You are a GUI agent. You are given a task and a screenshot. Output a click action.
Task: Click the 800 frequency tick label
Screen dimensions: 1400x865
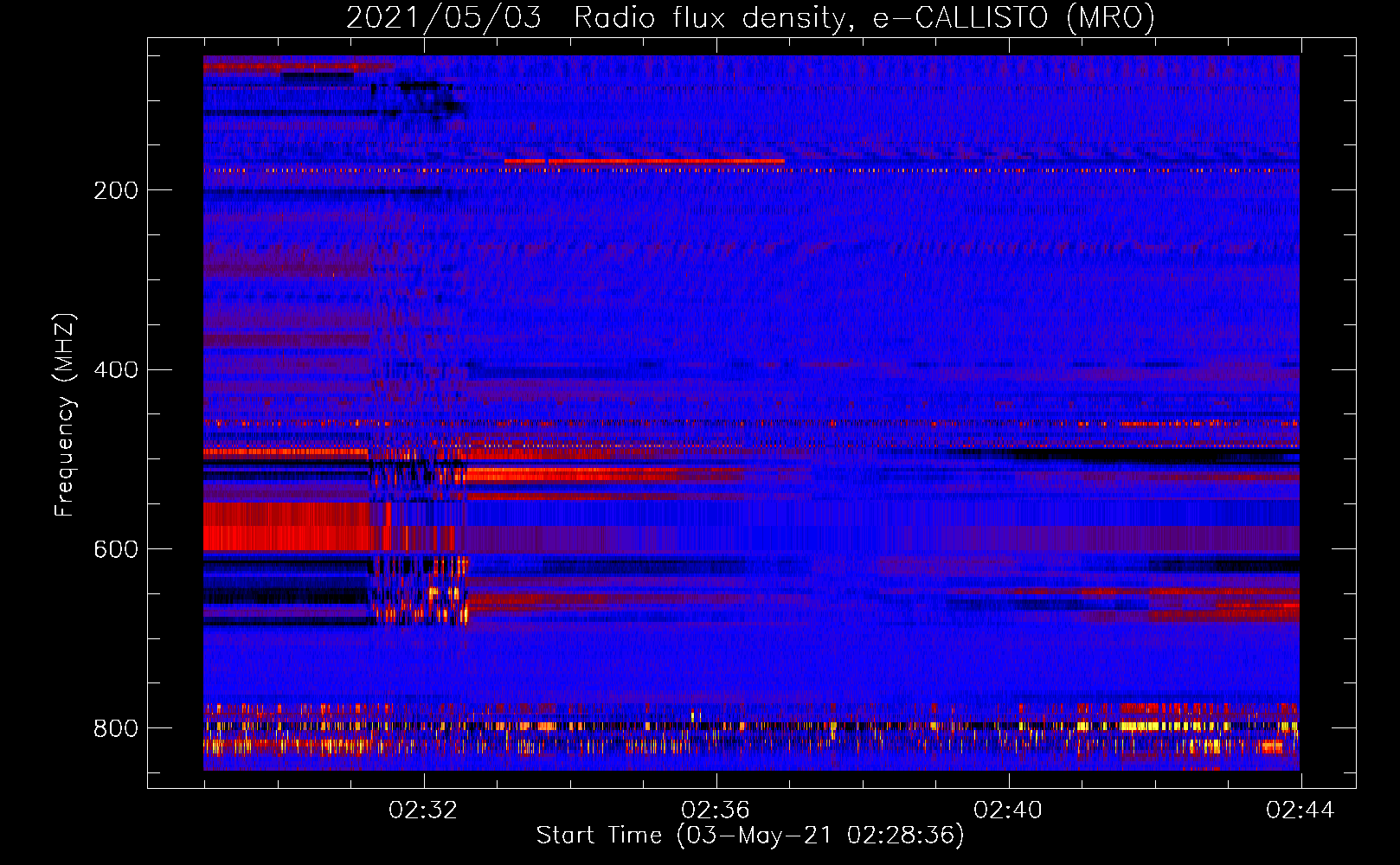click(116, 728)
